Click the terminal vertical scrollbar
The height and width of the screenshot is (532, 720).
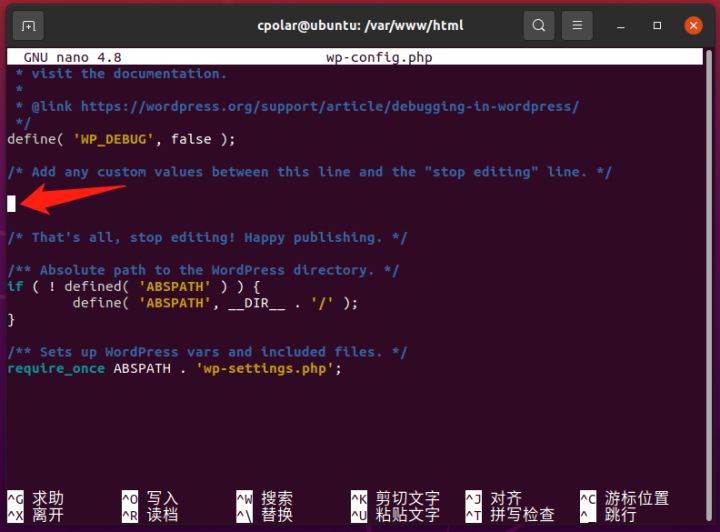point(708,285)
